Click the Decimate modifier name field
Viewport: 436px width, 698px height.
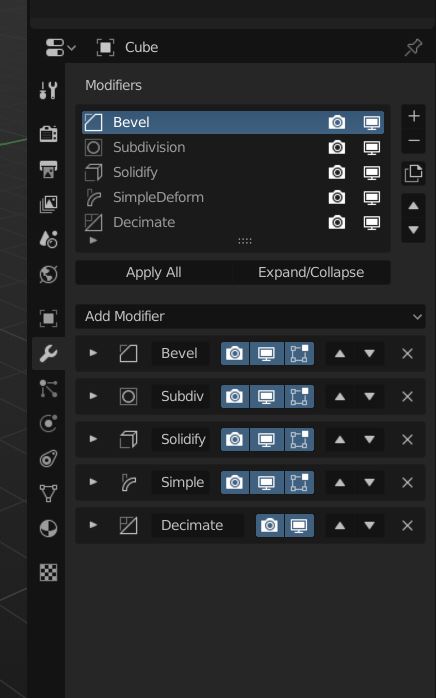[x=197, y=525]
